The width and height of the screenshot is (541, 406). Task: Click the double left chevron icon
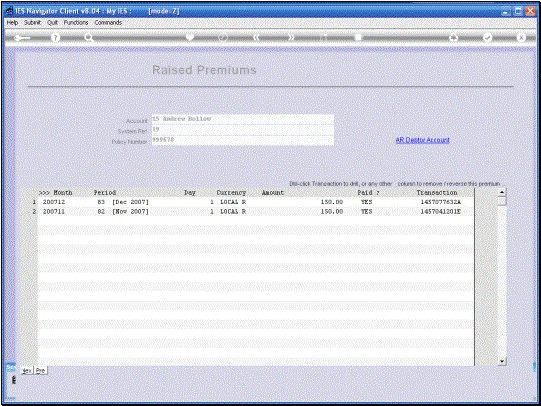pyautogui.click(x=256, y=37)
